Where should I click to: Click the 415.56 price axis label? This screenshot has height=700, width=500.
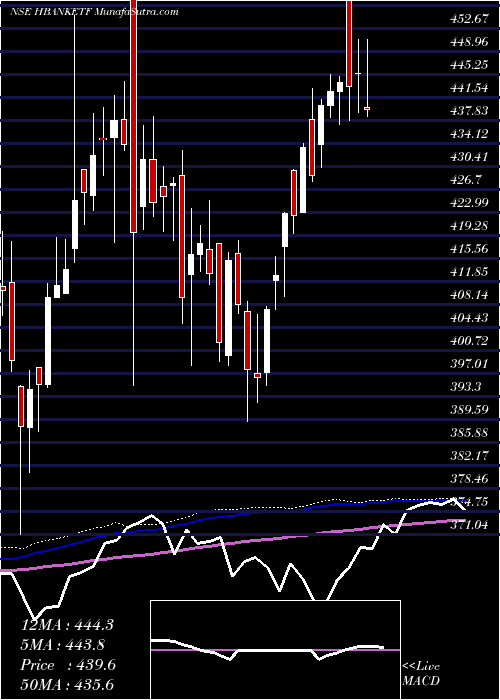click(x=468, y=249)
